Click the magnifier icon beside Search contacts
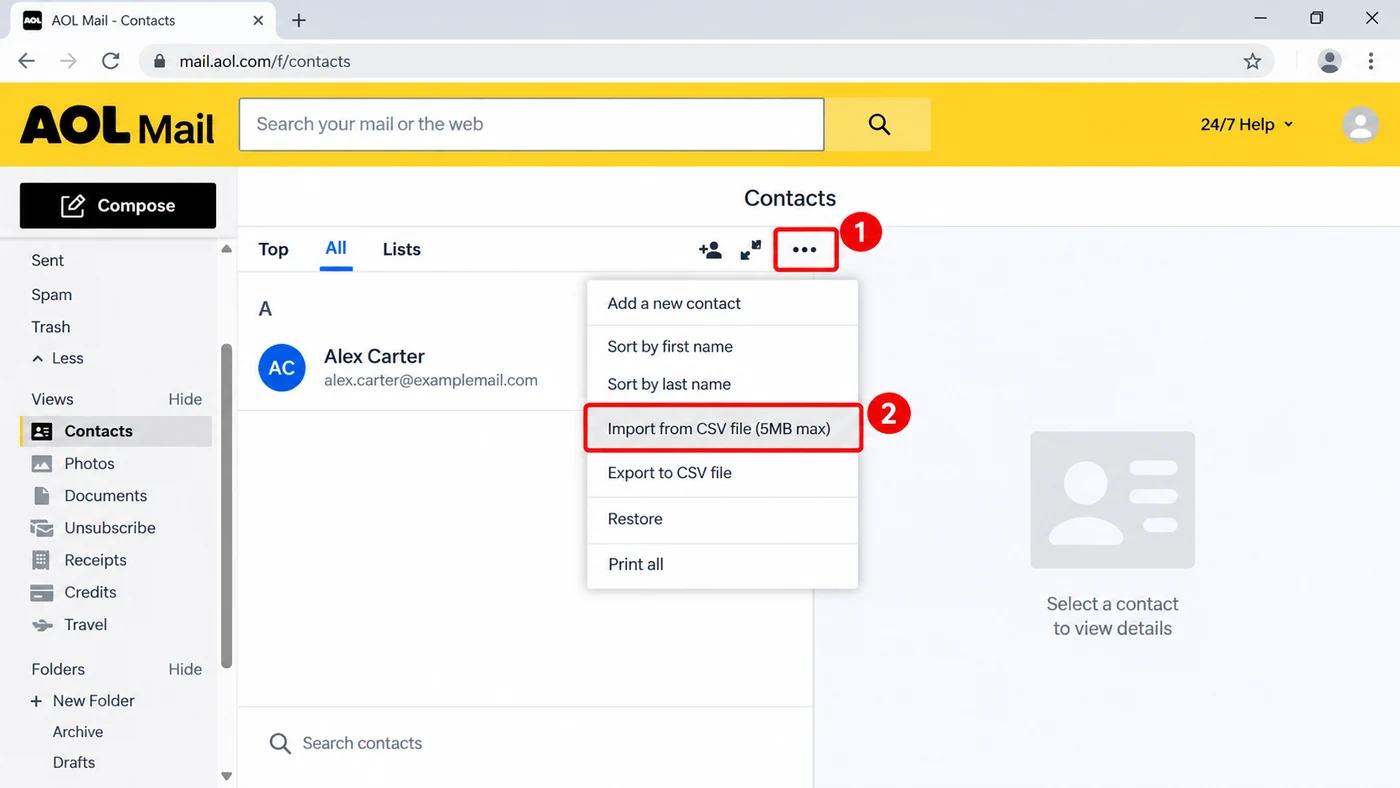The height and width of the screenshot is (788, 1400). click(x=281, y=743)
